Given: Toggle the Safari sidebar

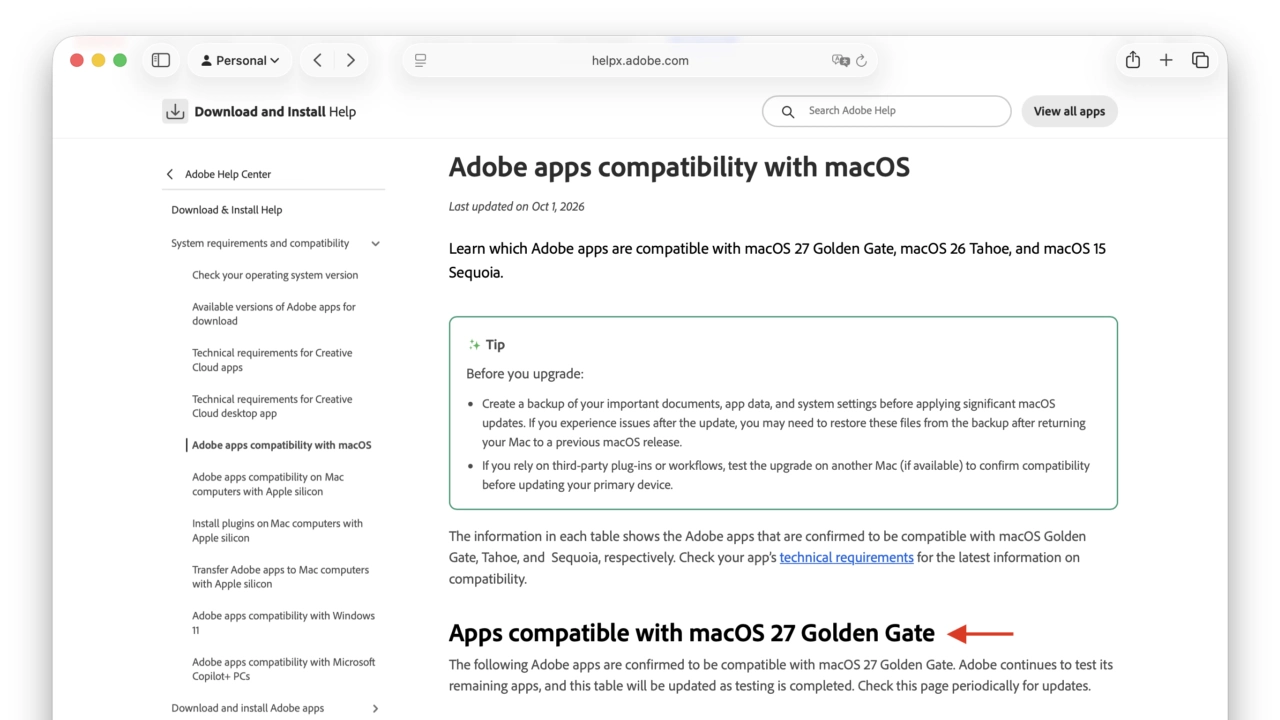Looking at the screenshot, I should point(161,60).
